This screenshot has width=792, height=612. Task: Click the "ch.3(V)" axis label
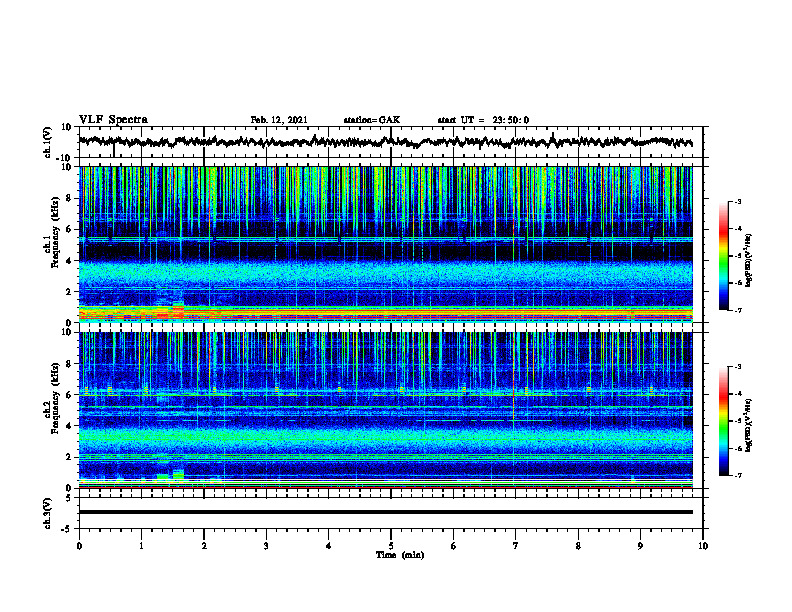coord(48,513)
